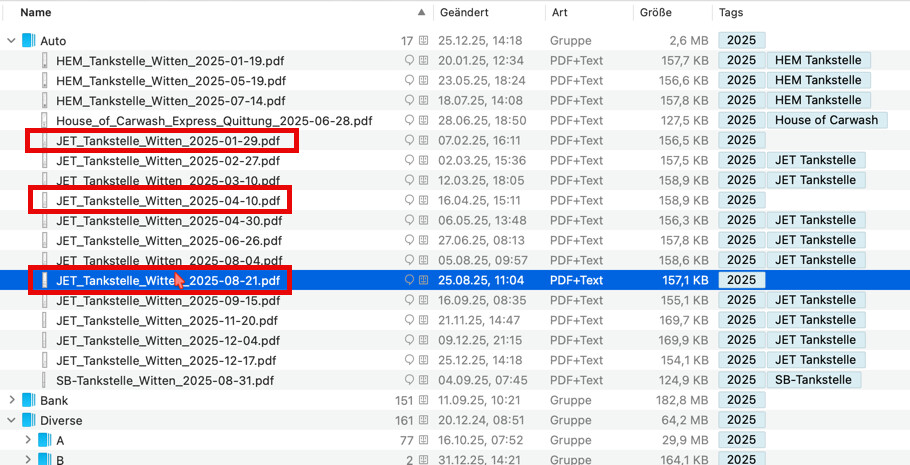Click the House of Carwash tag

[826, 120]
